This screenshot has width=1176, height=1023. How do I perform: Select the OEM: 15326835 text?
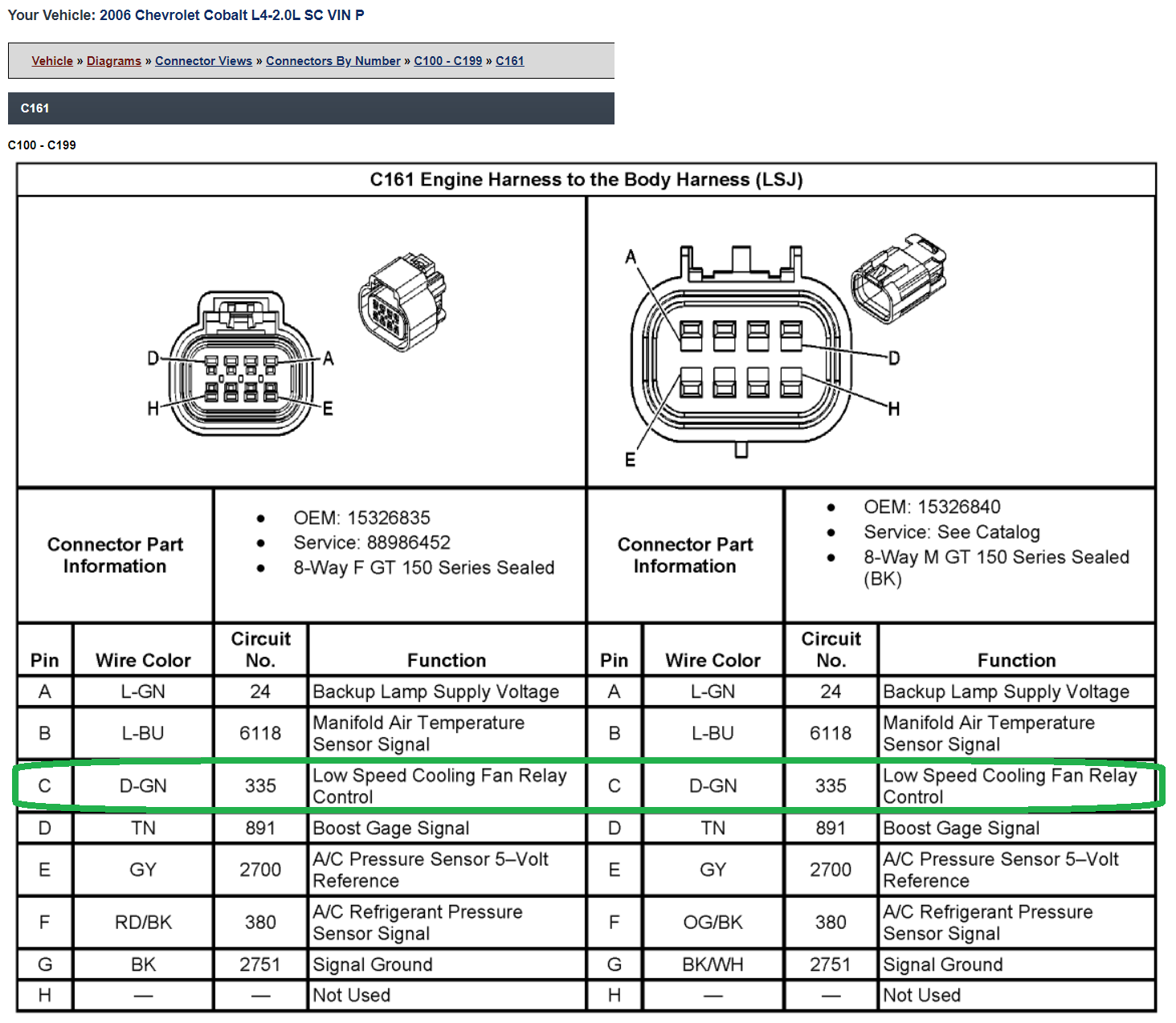(361, 518)
